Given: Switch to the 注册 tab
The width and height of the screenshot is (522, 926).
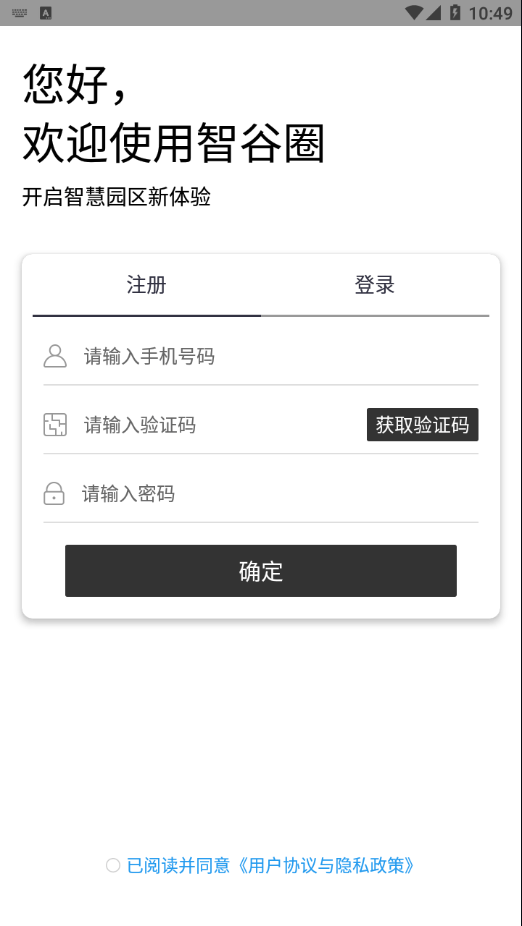Looking at the screenshot, I should [146, 285].
